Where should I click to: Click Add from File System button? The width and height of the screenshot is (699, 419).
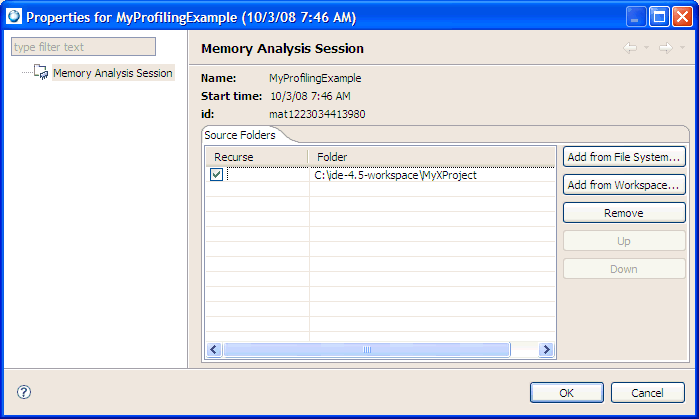624,157
